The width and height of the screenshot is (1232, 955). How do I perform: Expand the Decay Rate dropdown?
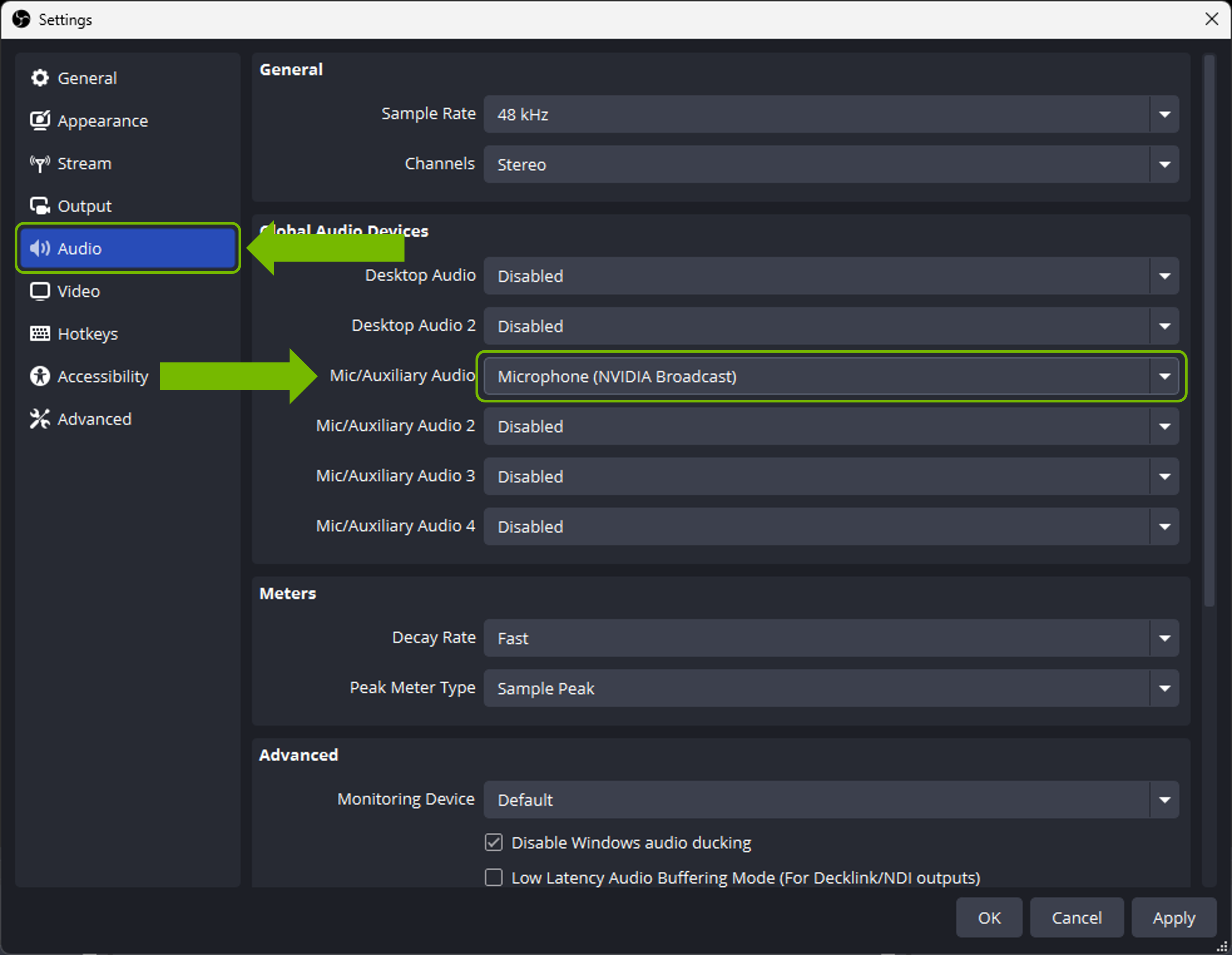pyautogui.click(x=830, y=638)
